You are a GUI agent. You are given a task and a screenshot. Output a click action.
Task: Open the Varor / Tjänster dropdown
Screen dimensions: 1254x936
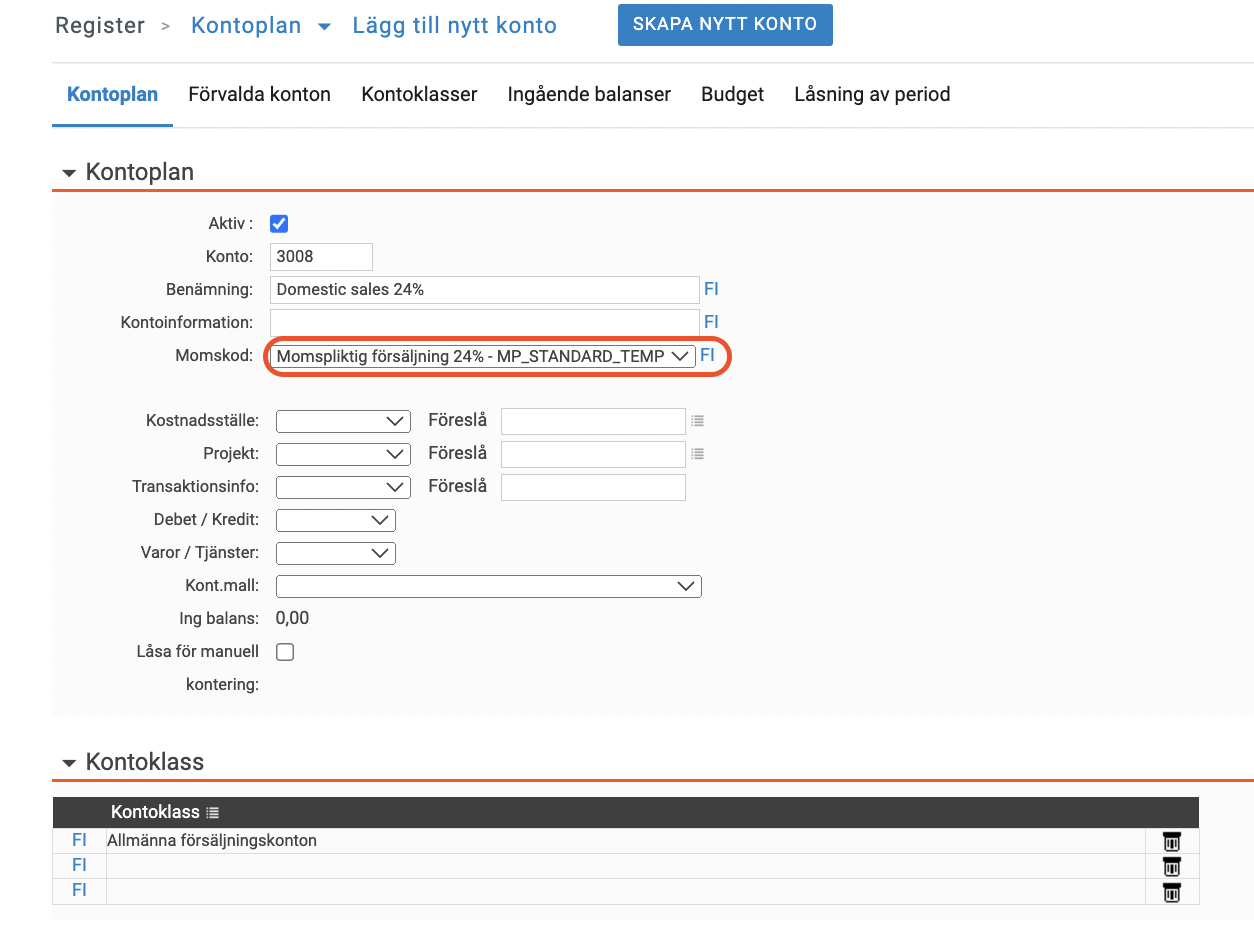pos(336,553)
